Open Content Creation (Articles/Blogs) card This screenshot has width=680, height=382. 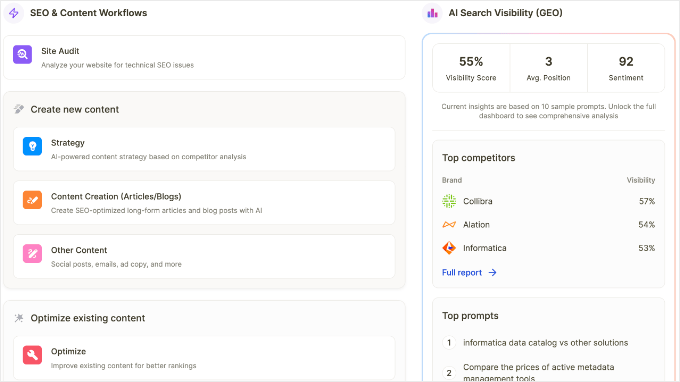pyautogui.click(x=204, y=202)
